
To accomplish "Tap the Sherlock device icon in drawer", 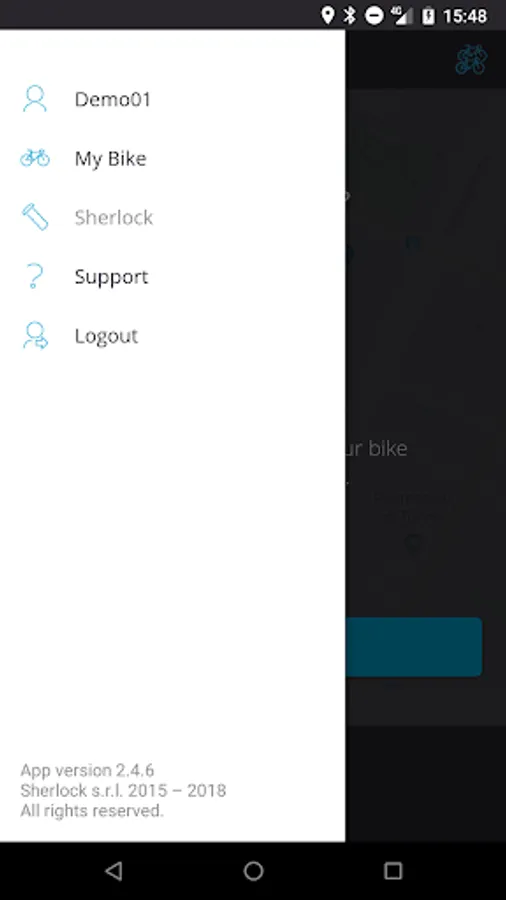I will (x=35, y=217).
